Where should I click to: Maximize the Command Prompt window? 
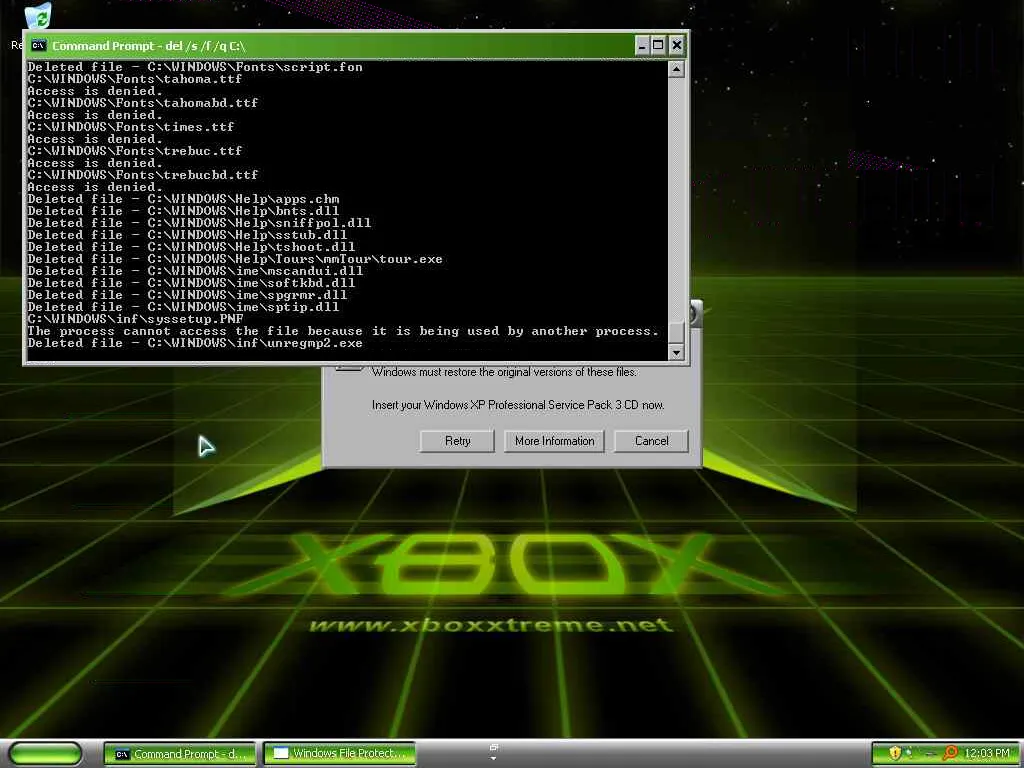click(x=658, y=45)
